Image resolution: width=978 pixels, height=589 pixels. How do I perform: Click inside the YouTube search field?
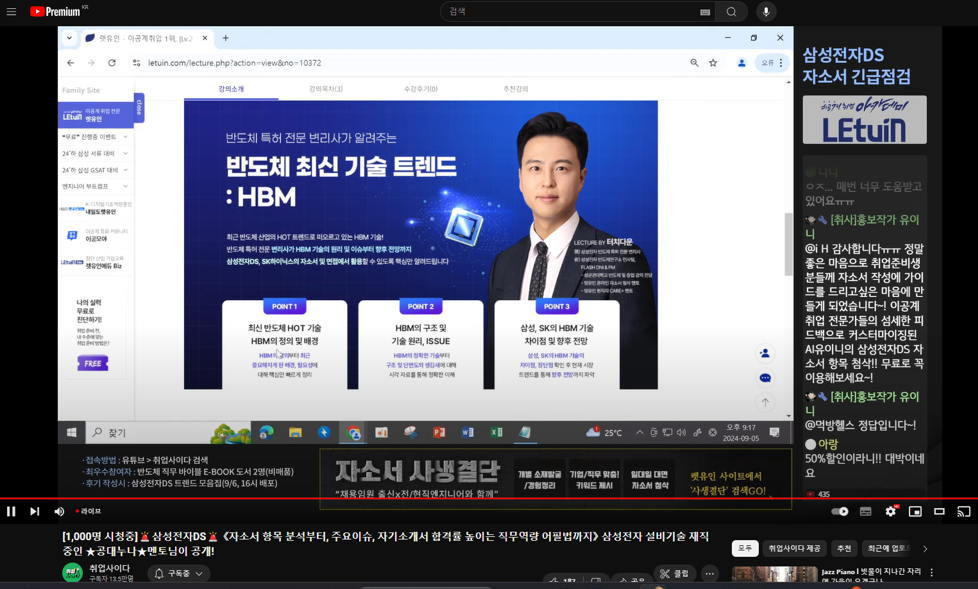tap(570, 12)
